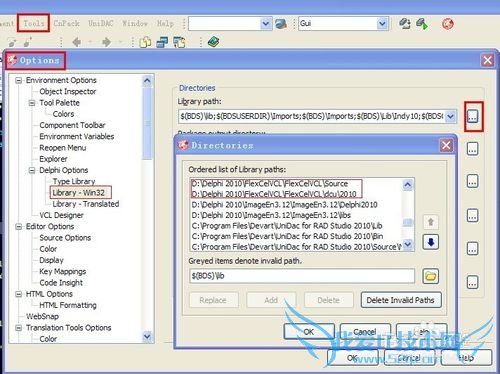
Task: Select Key Mappings tree item
Action: click(63, 271)
